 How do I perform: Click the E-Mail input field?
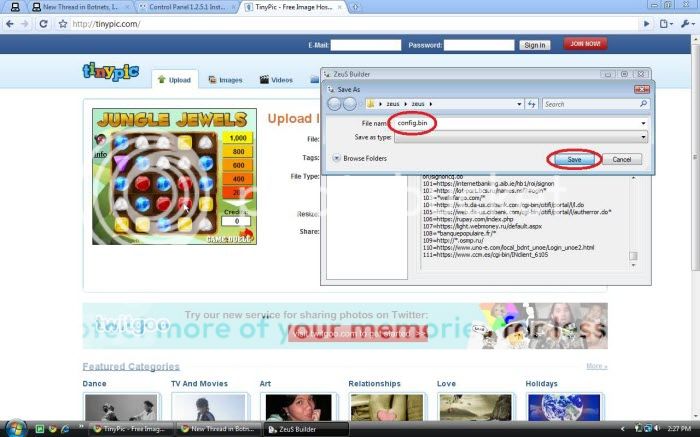point(365,45)
